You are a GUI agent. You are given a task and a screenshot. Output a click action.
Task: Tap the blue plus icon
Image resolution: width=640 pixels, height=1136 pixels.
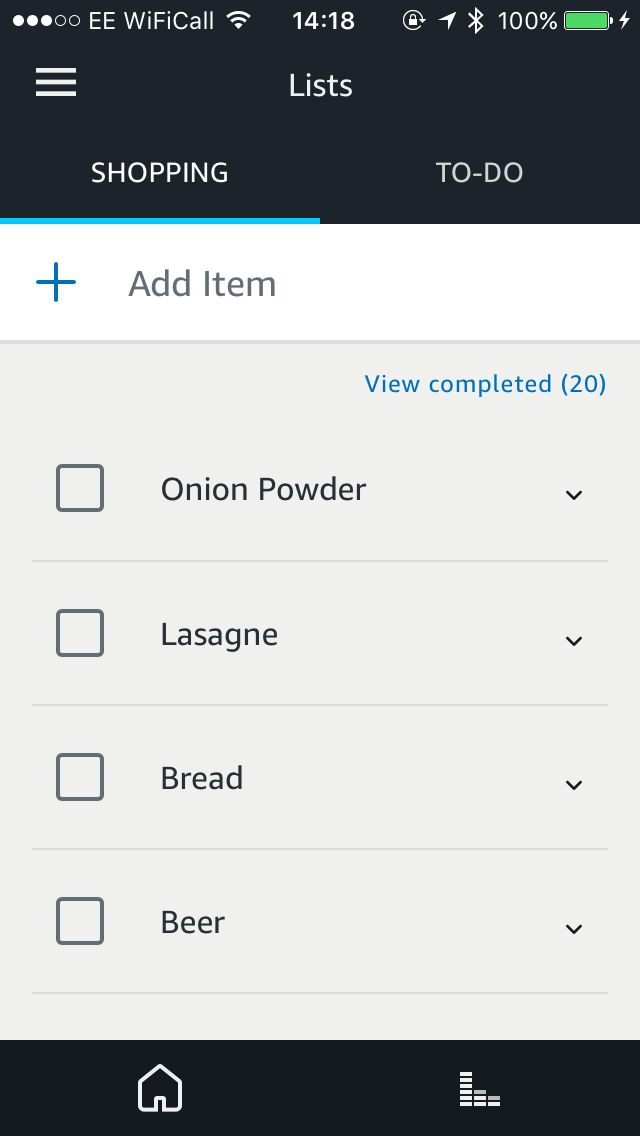point(56,284)
